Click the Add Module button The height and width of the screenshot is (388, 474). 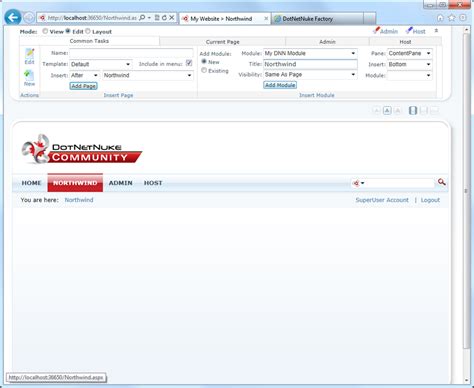click(280, 85)
